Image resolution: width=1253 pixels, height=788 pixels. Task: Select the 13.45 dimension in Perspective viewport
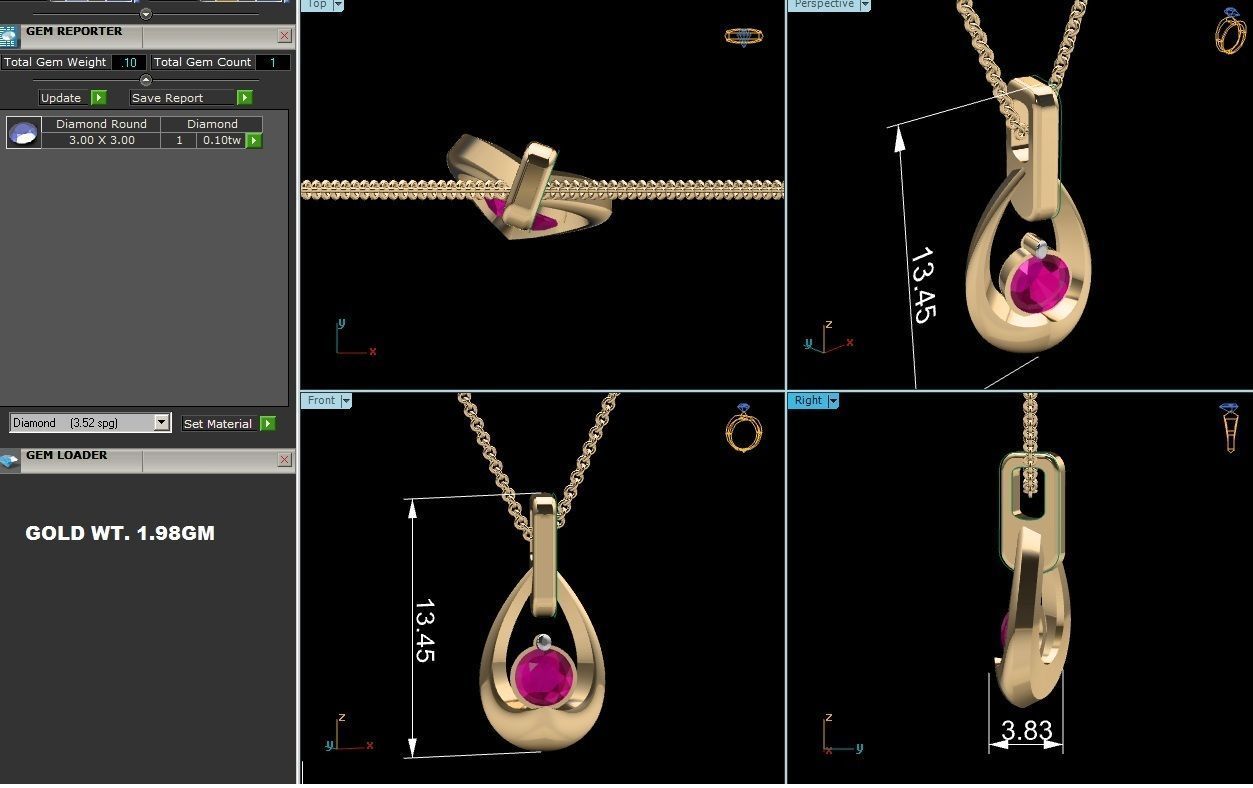click(x=922, y=285)
